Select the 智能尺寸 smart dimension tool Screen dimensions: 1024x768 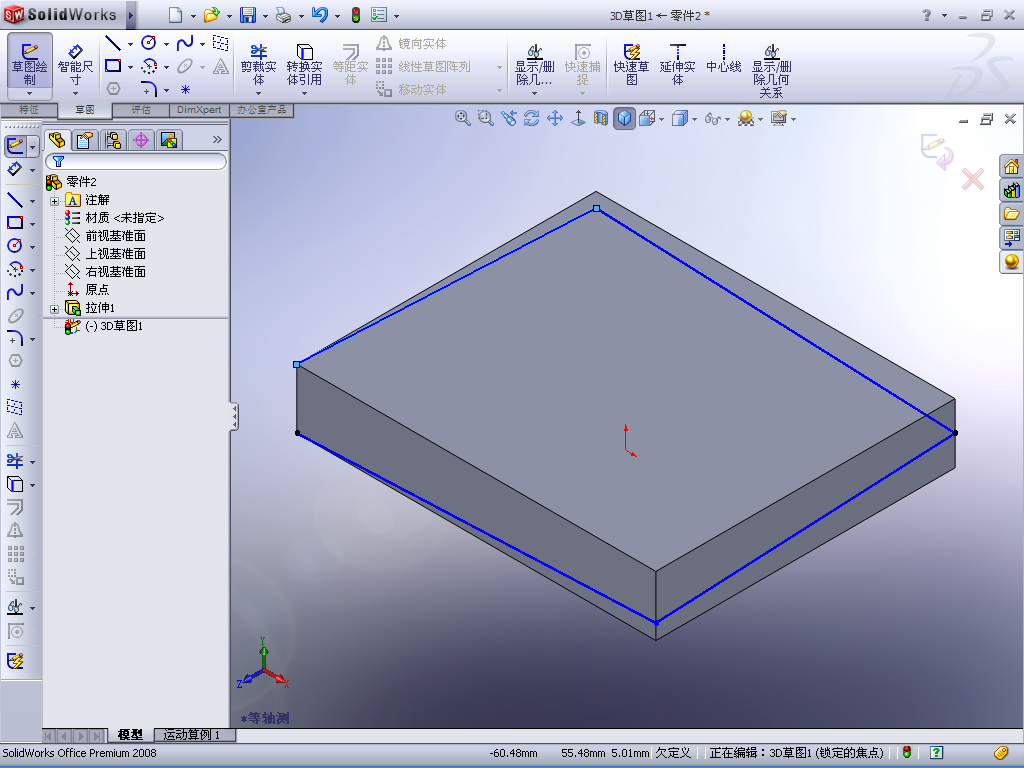[75, 64]
